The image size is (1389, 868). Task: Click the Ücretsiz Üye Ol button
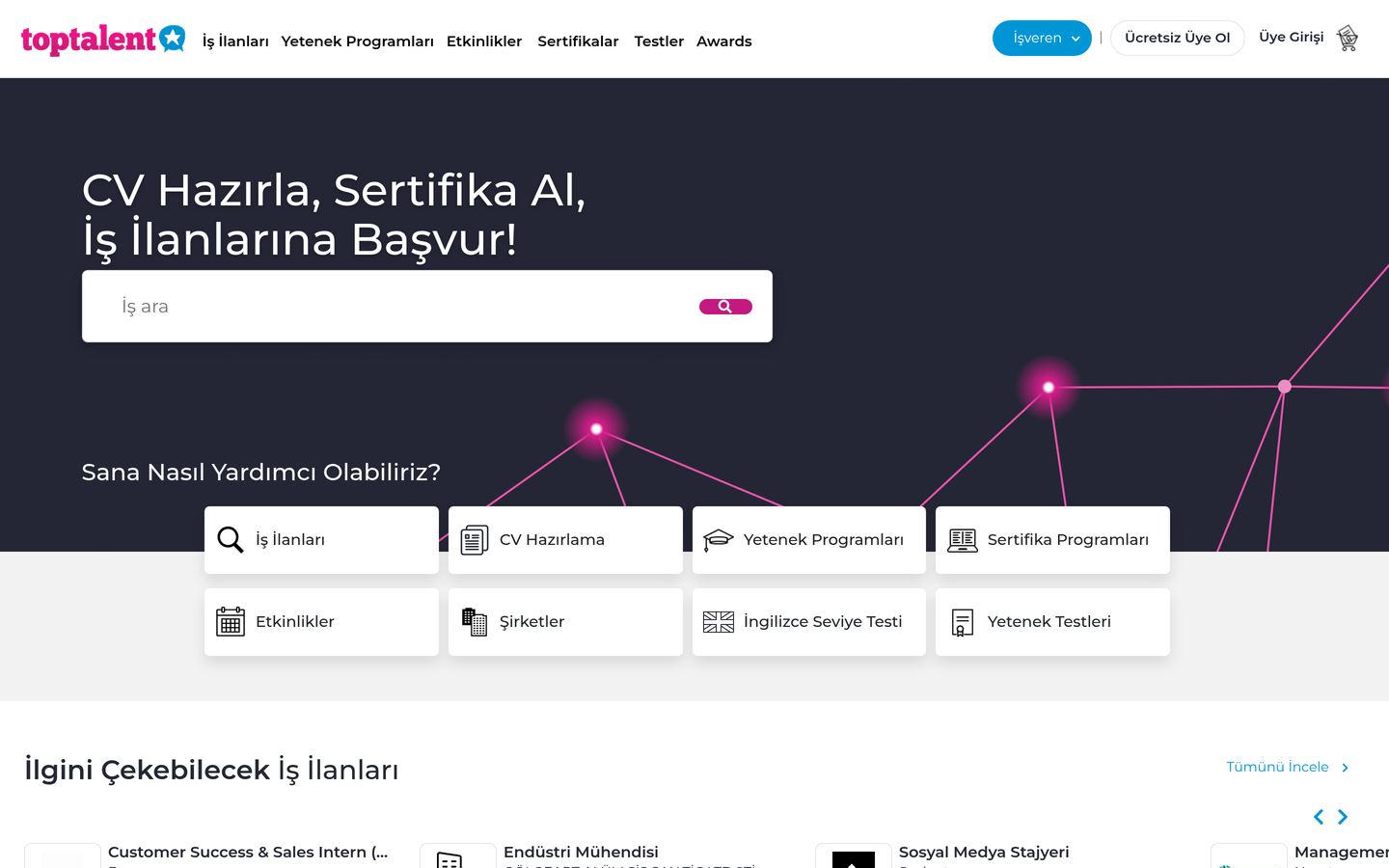pos(1178,39)
